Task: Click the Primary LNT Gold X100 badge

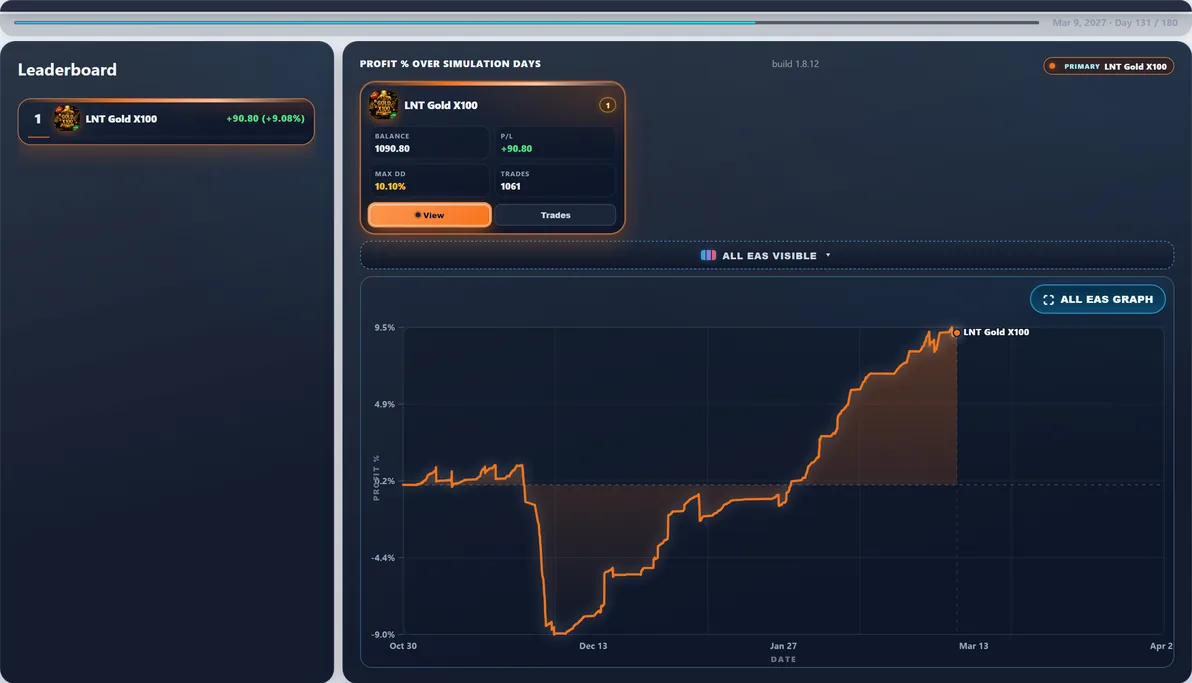Action: tap(1108, 66)
